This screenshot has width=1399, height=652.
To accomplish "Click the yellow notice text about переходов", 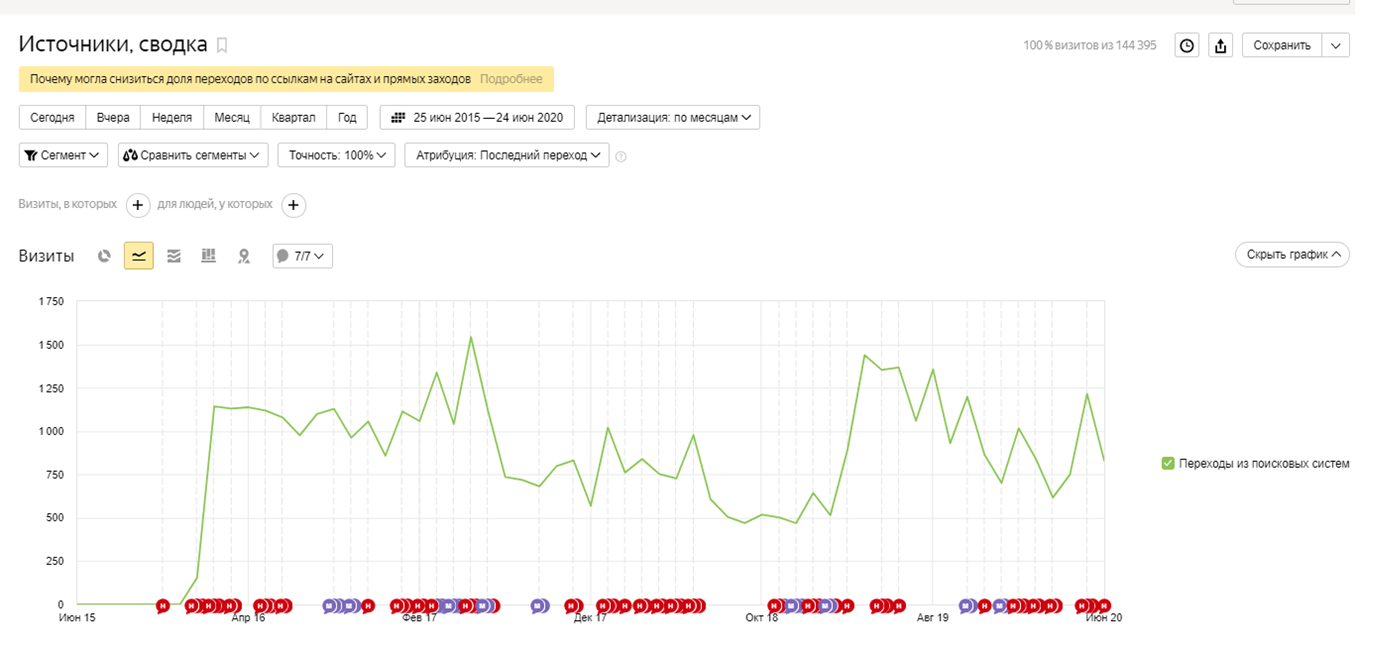I will [x=251, y=79].
